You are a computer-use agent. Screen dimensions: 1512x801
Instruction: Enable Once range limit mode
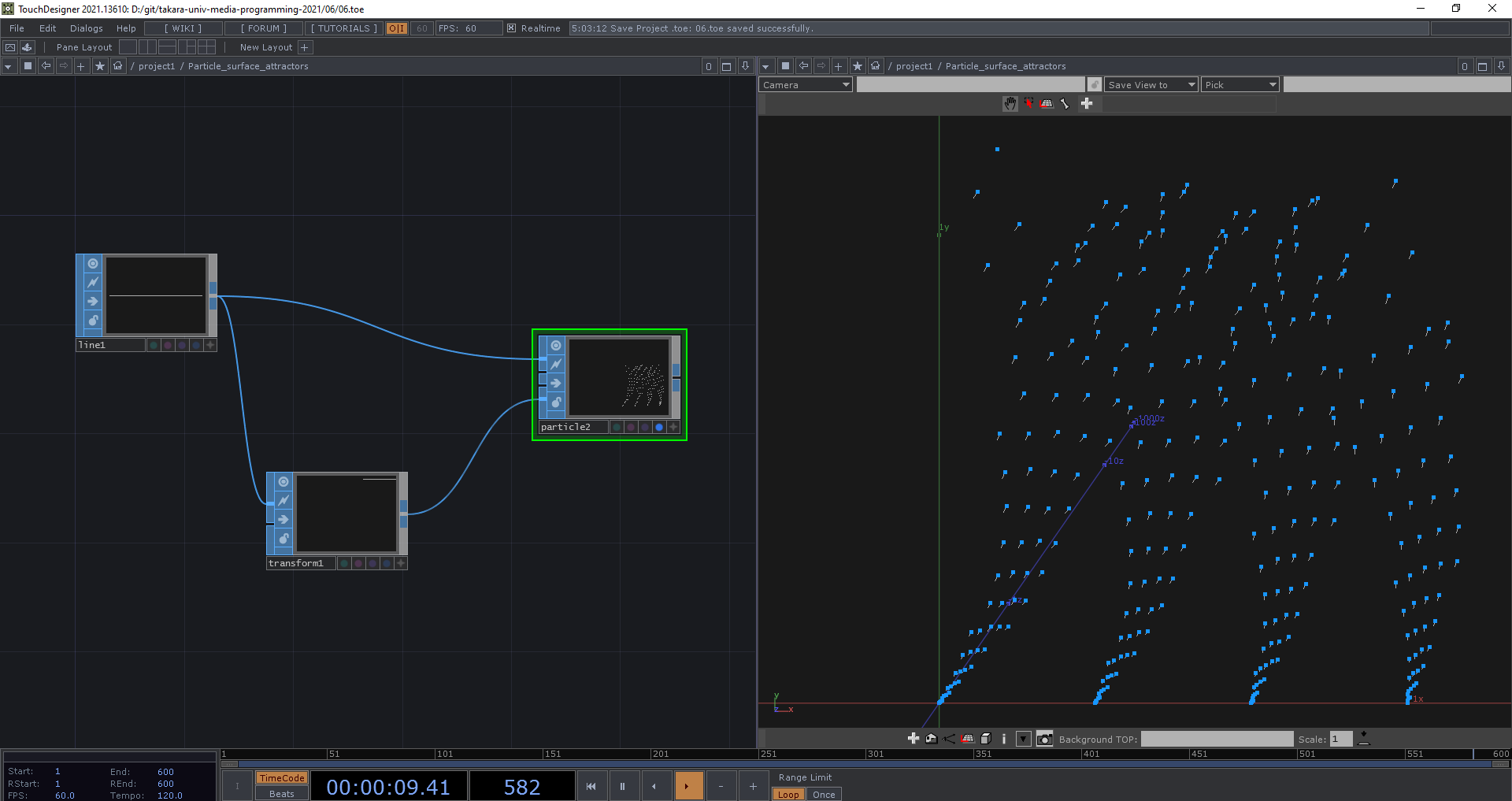[824, 794]
